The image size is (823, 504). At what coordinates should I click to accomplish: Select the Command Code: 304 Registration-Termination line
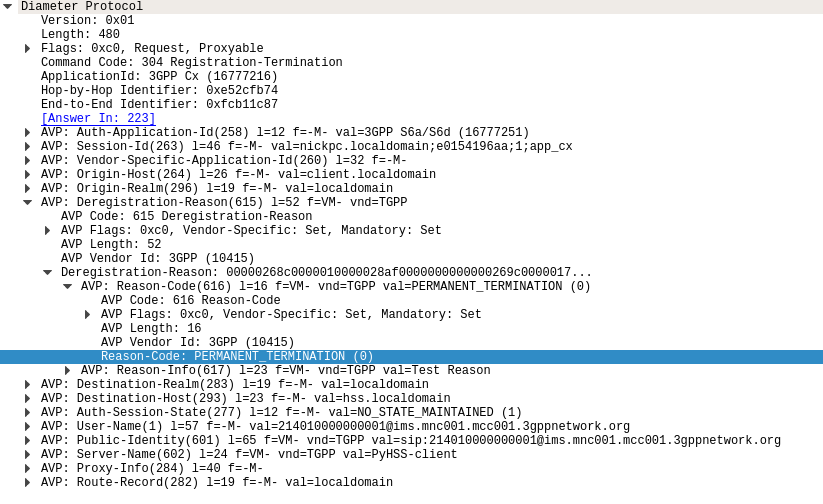[192, 62]
